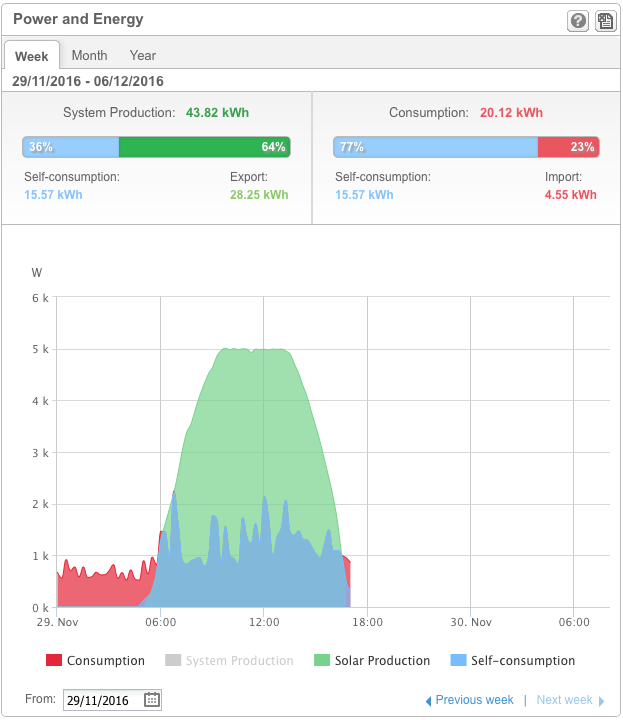Switch to the Year tab
The width and height of the screenshot is (623, 720).
coord(143,56)
